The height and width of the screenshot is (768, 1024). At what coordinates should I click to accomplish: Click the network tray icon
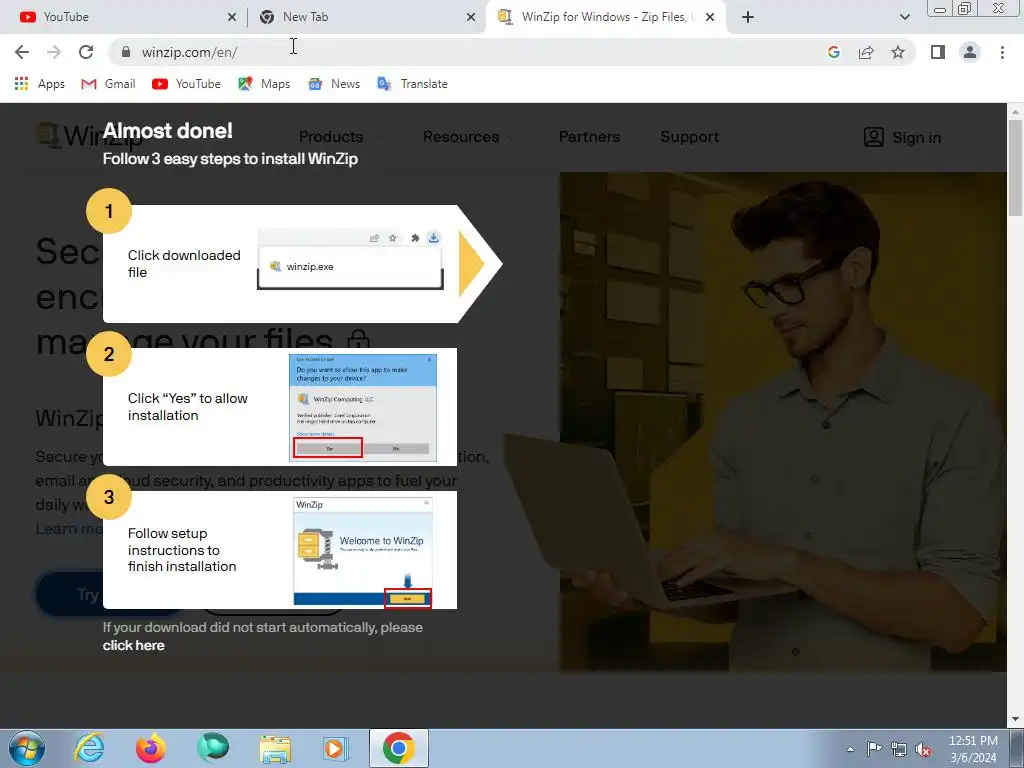pyautogui.click(x=899, y=749)
